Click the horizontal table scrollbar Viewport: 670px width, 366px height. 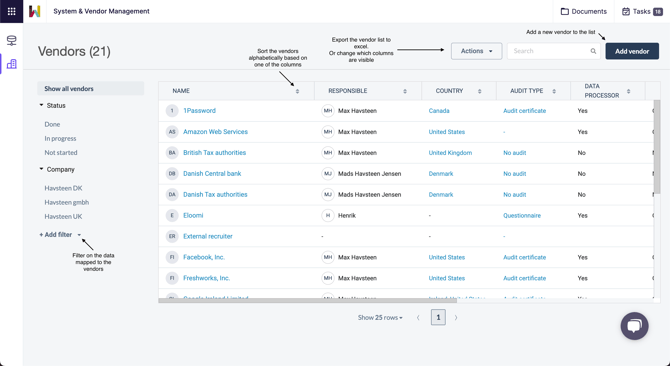pos(308,301)
